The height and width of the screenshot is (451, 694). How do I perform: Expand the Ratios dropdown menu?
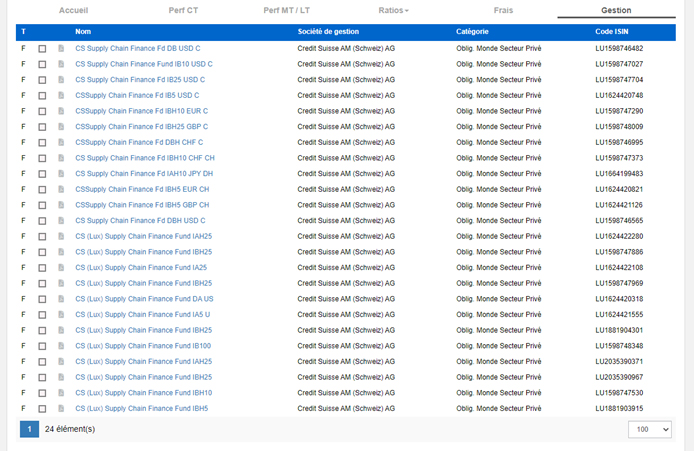[x=393, y=10]
